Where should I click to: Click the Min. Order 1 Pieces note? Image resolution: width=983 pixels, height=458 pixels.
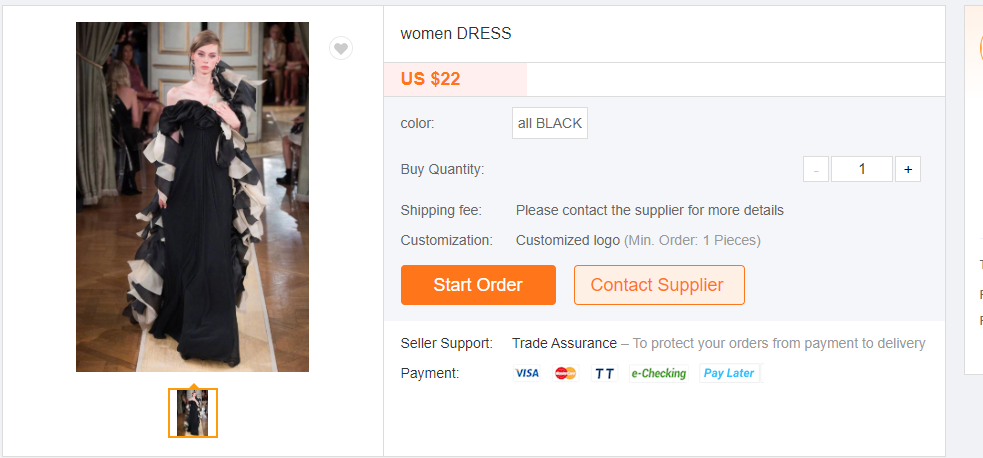coord(692,241)
